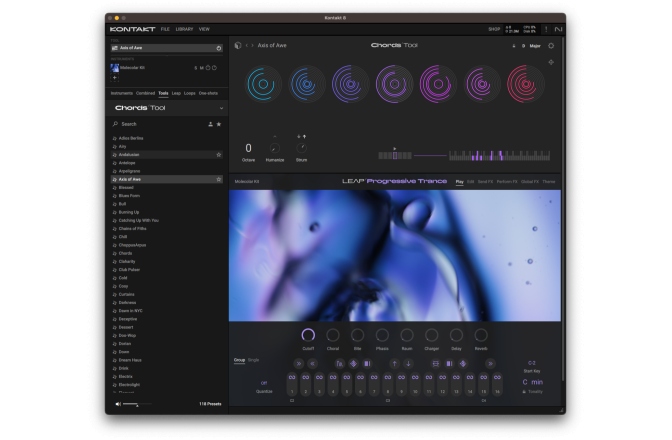Image resolution: width=672 pixels, height=440 pixels.
Task: Adjust the Octave value 0
Action: 248,148
